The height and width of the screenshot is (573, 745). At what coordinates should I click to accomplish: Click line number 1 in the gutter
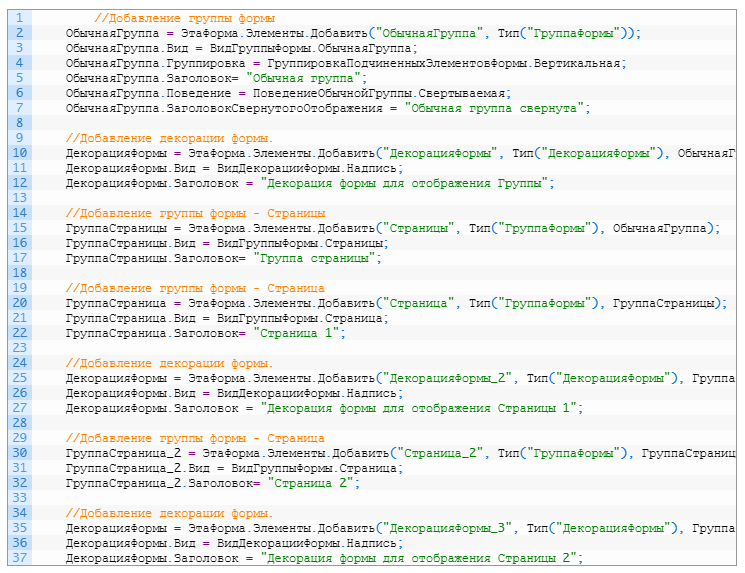coord(19,18)
